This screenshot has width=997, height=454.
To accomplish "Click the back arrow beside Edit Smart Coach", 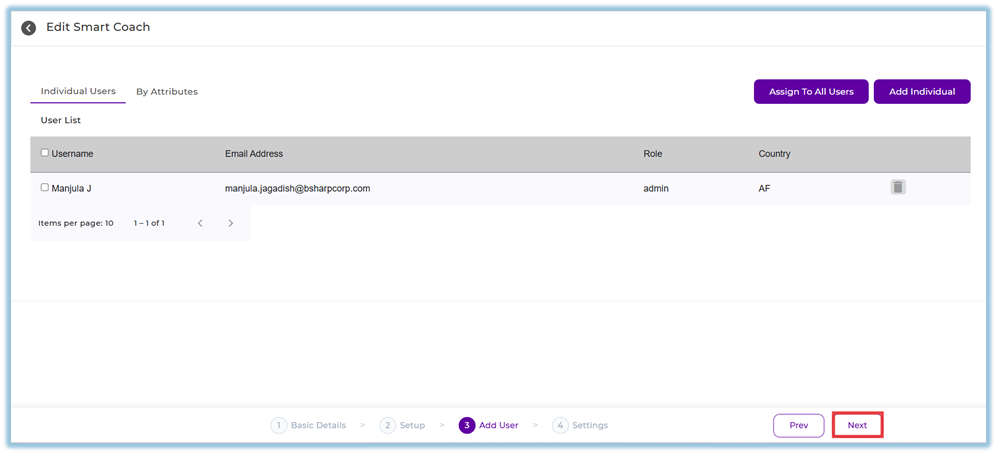I will click(x=29, y=28).
